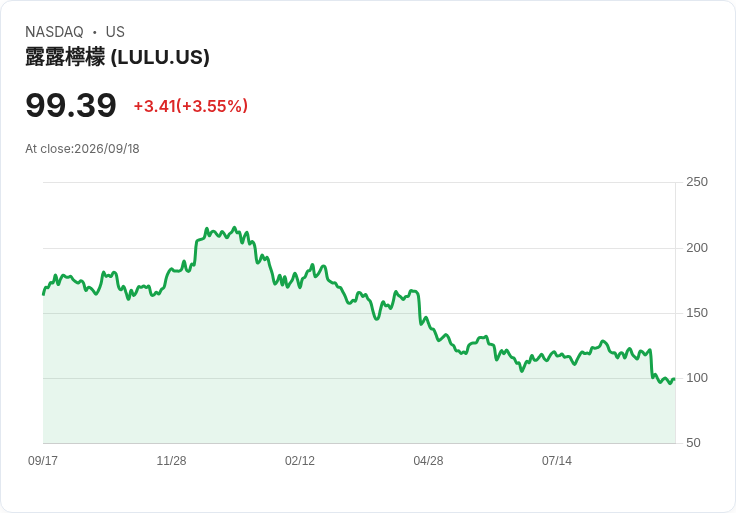Click the 100 price axis label
Screen dimensions: 736x513
[697, 378]
